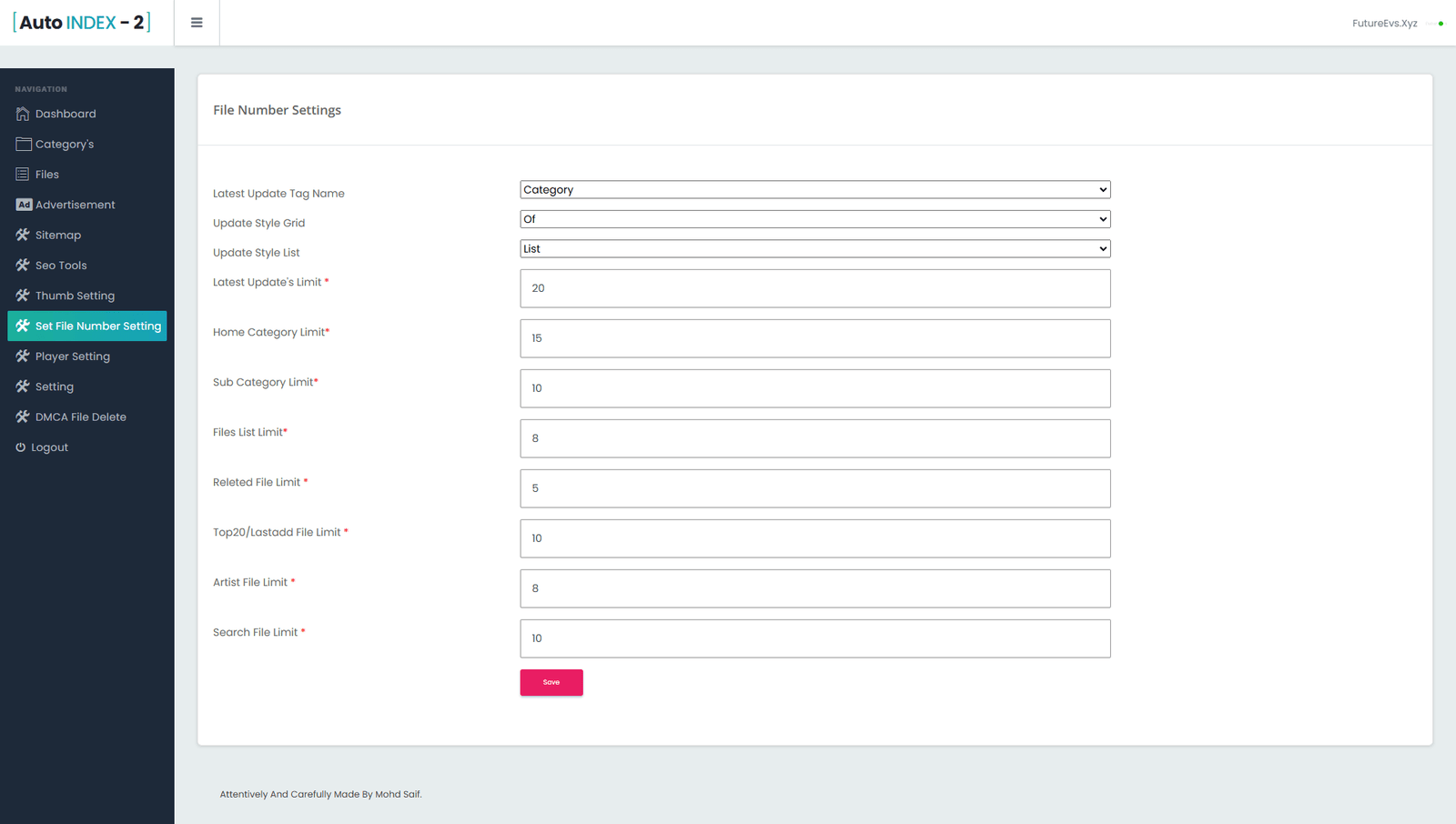
Task: Go to Thumb Setting page
Action: point(75,296)
